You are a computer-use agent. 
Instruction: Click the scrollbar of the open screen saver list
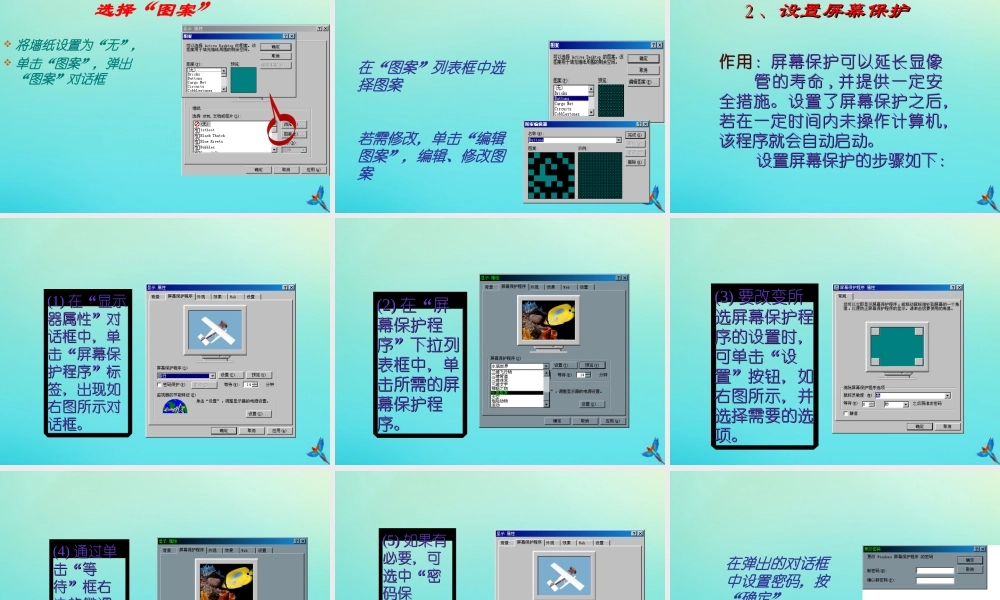547,388
